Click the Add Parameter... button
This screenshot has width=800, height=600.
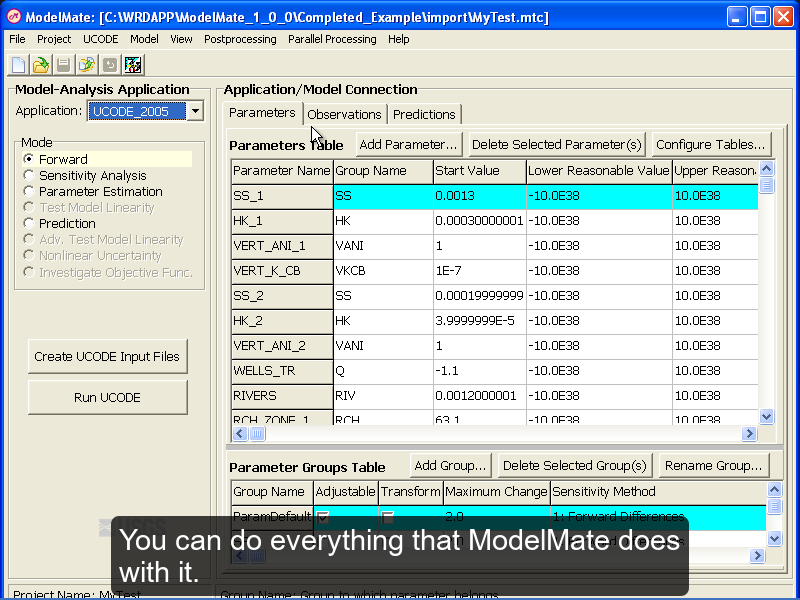point(408,144)
